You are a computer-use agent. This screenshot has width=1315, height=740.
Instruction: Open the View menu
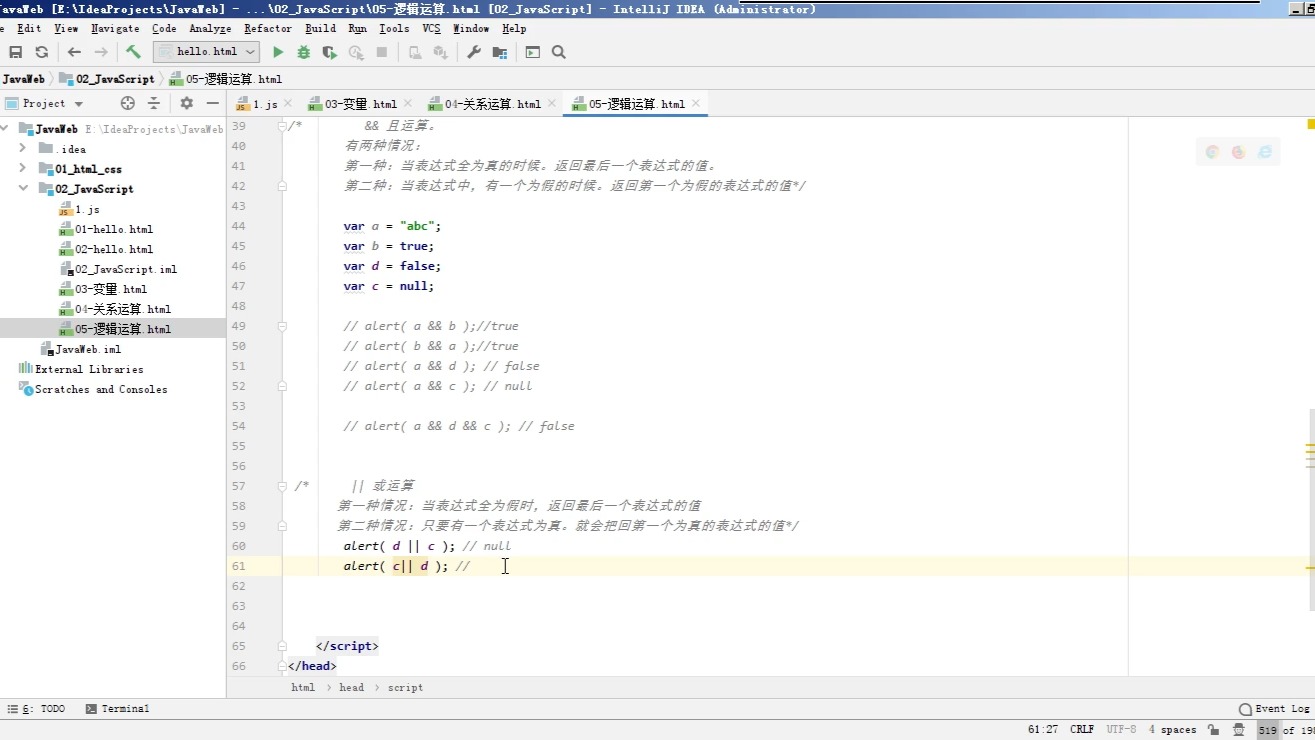pyautogui.click(x=66, y=29)
